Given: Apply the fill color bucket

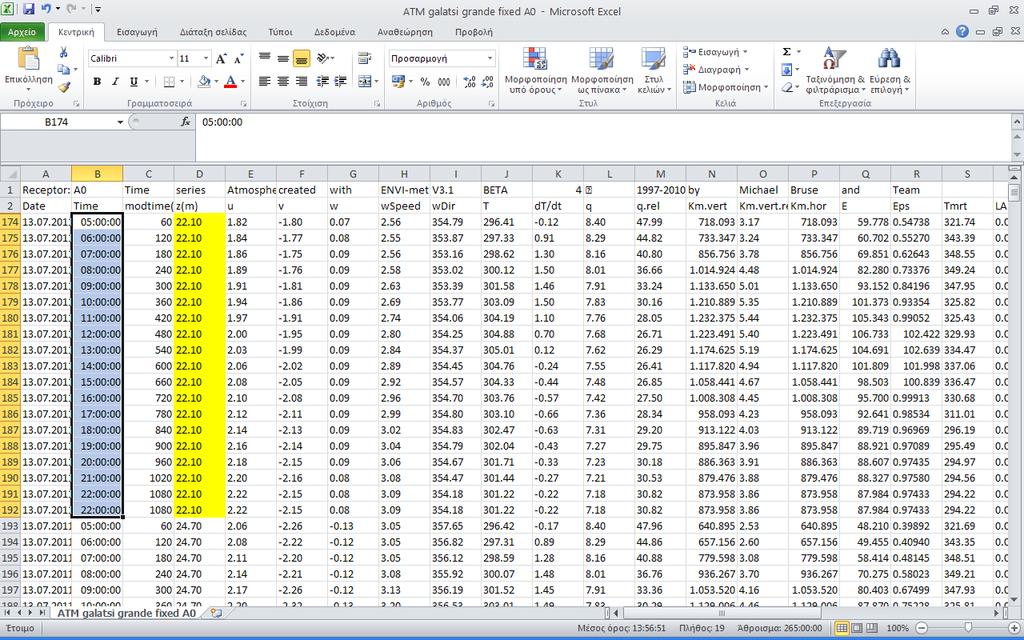Looking at the screenshot, I should click(204, 82).
